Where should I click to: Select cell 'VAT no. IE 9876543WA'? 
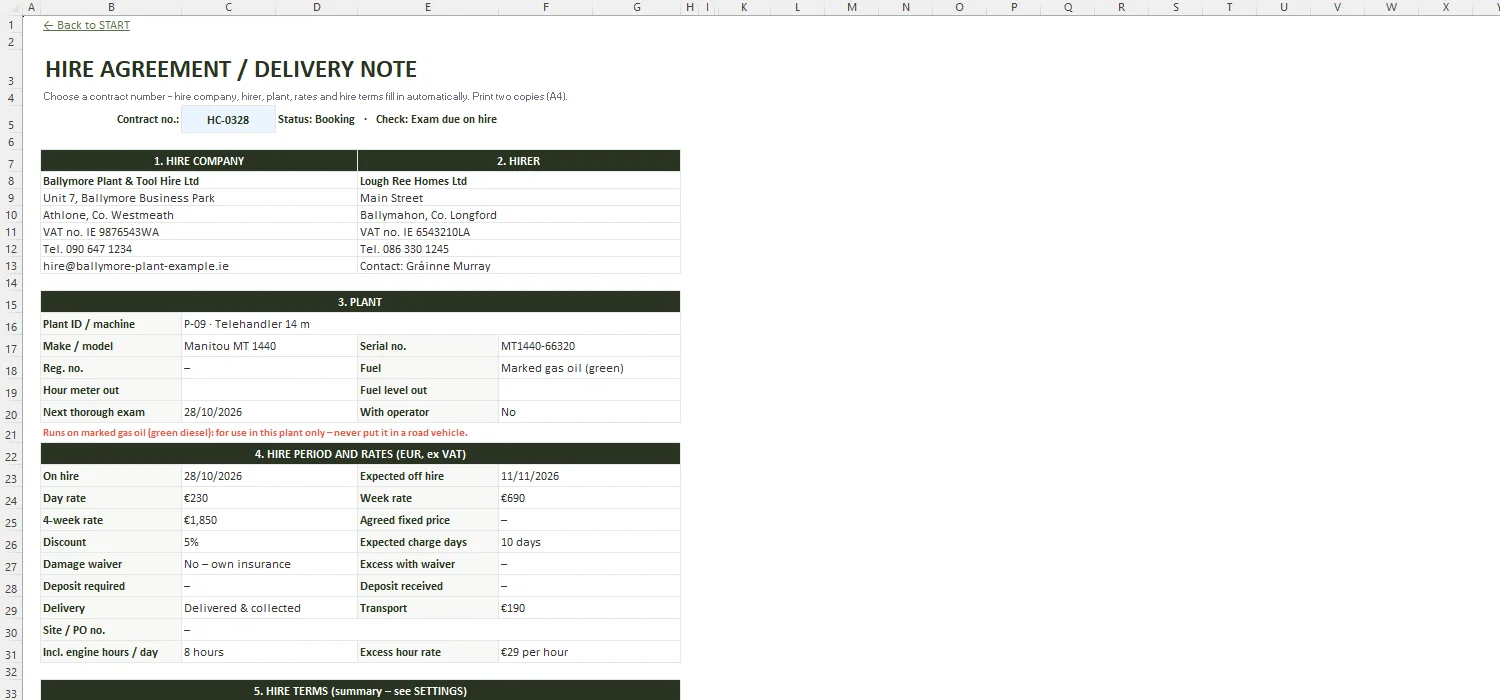click(x=199, y=232)
